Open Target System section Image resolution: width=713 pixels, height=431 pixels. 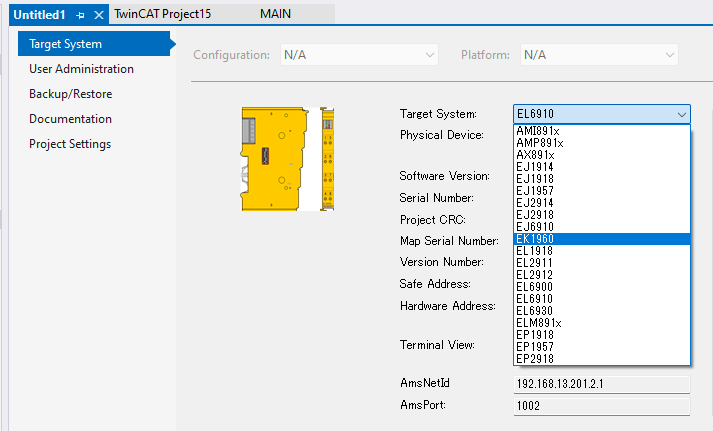(x=94, y=44)
